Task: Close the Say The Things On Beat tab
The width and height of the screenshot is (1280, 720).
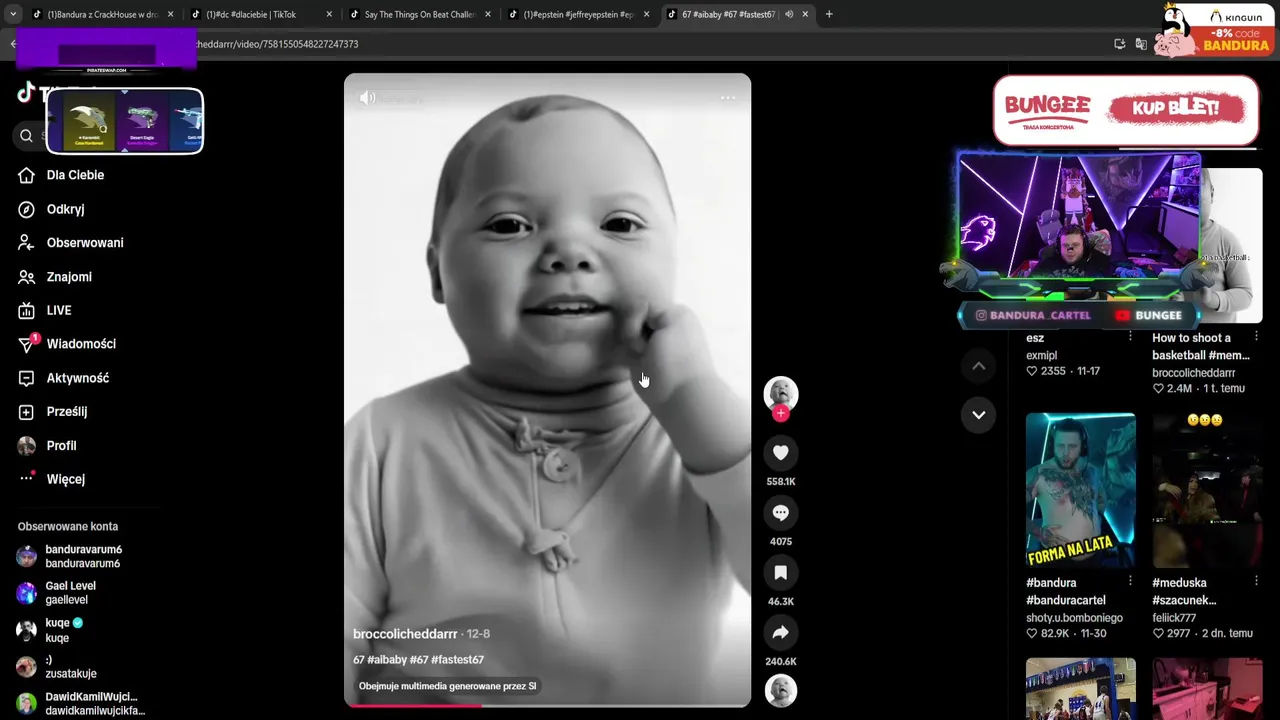Action: coord(488,15)
